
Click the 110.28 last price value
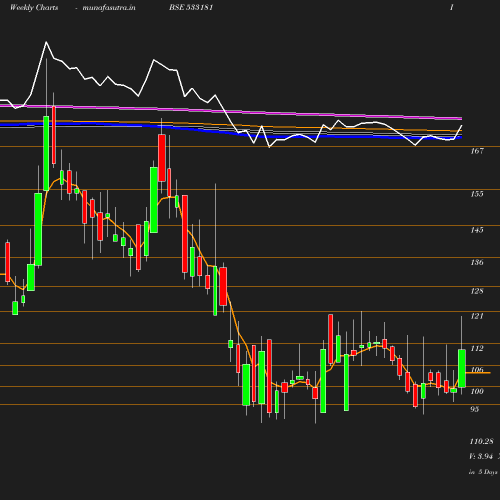(x=481, y=441)
